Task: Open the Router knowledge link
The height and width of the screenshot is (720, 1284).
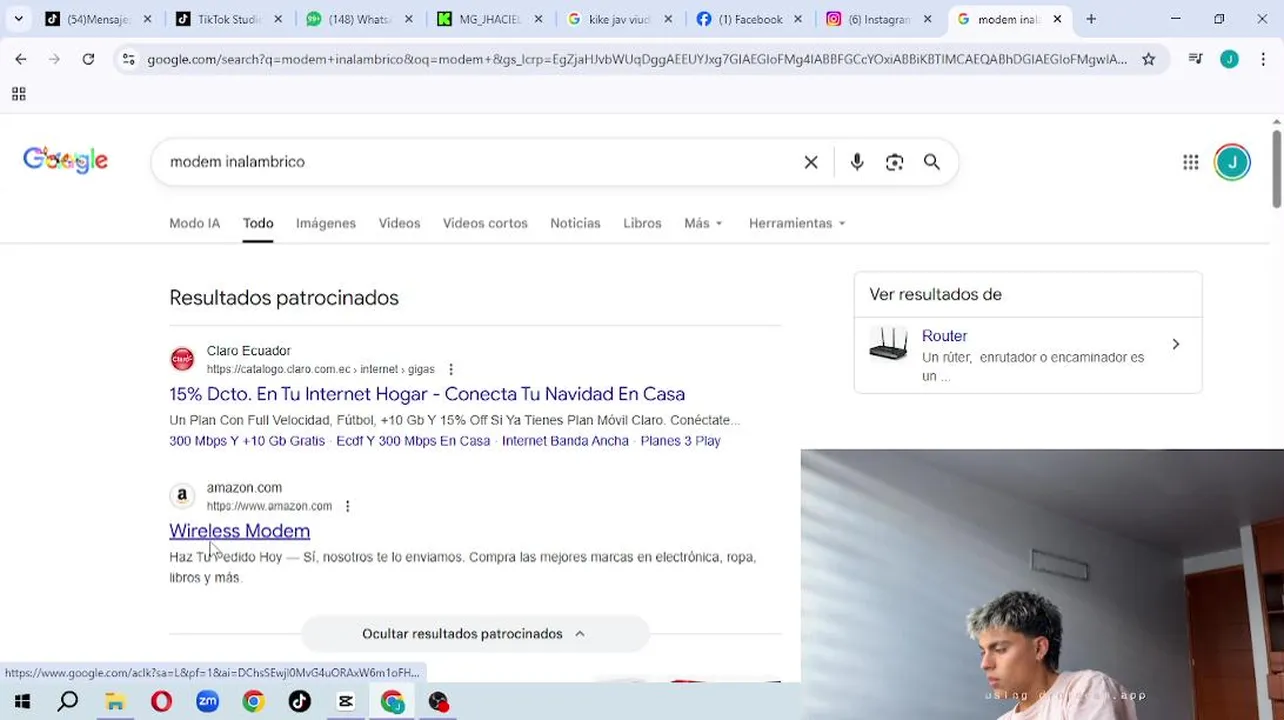Action: pos(944,336)
